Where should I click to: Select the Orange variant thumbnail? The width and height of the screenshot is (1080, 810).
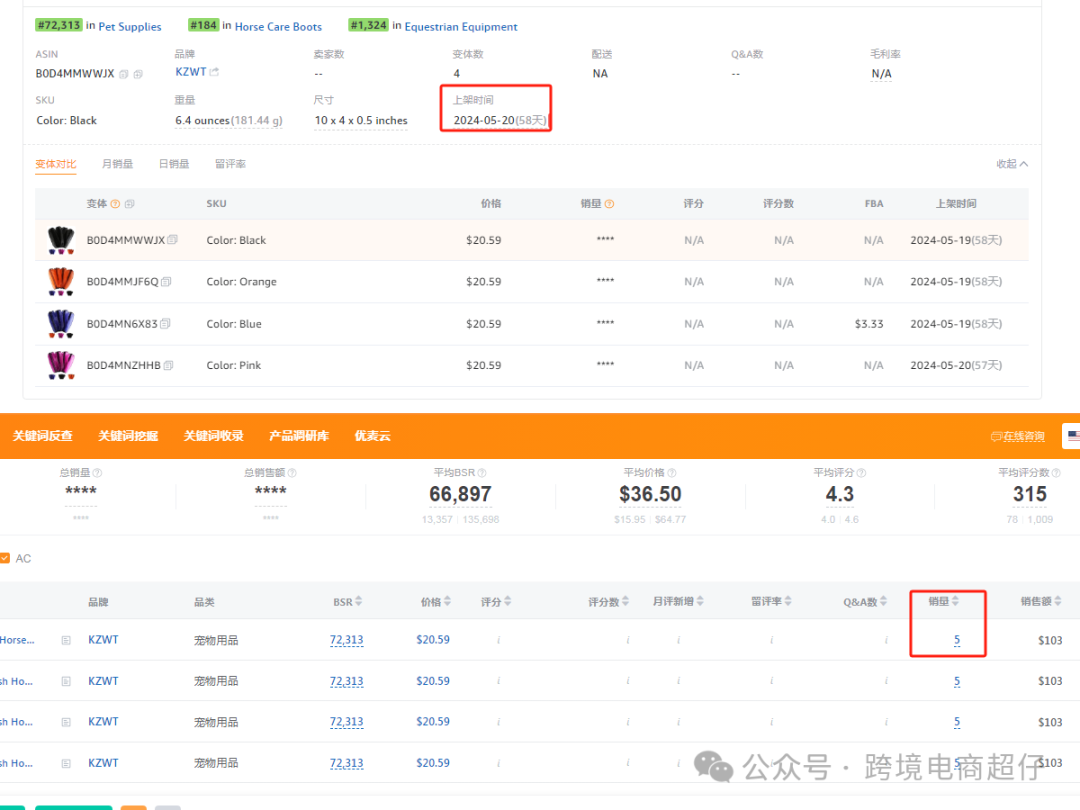61,282
